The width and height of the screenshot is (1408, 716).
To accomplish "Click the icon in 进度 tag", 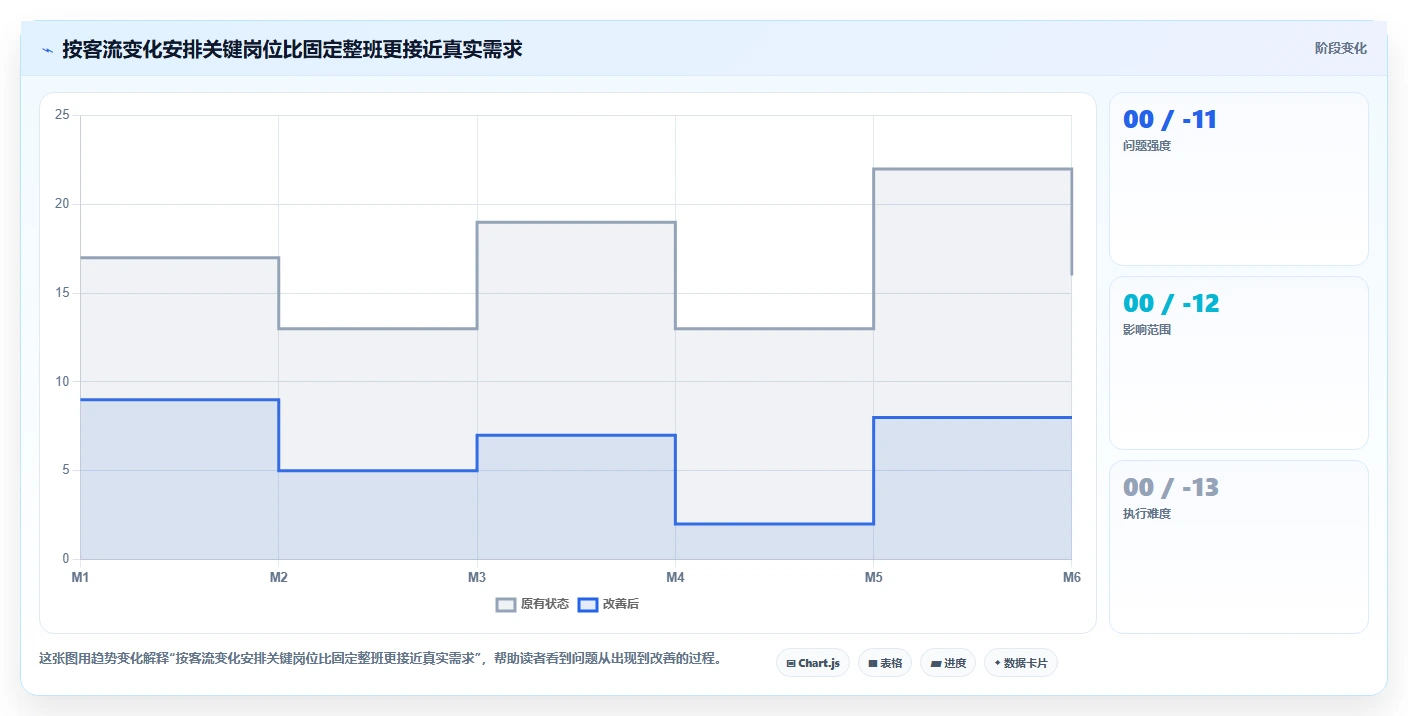I will (935, 663).
